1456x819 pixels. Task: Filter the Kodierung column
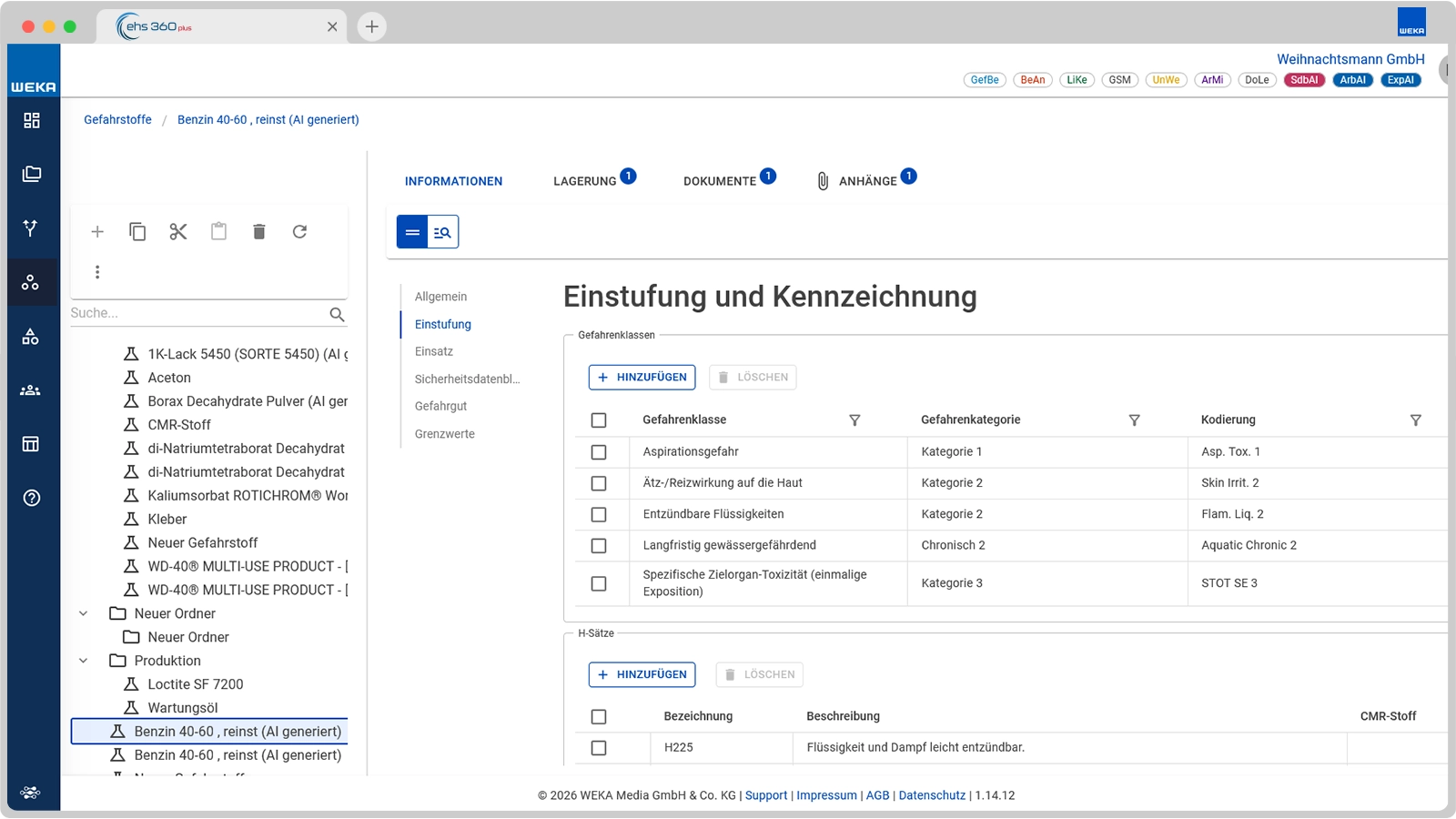pyautogui.click(x=1415, y=420)
